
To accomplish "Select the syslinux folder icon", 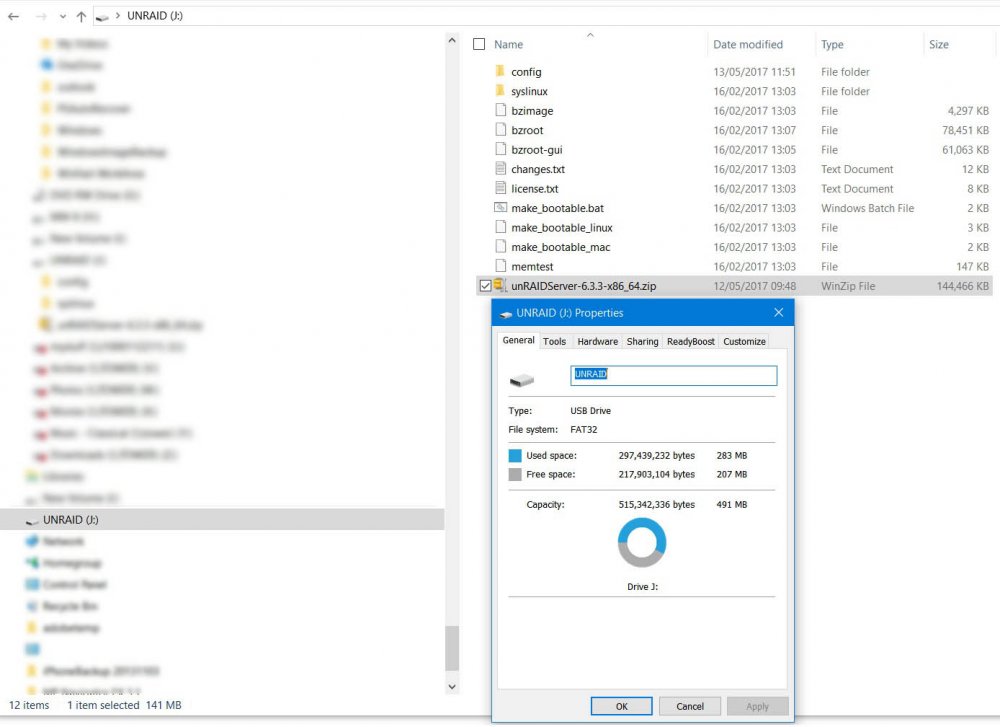I will (x=501, y=91).
